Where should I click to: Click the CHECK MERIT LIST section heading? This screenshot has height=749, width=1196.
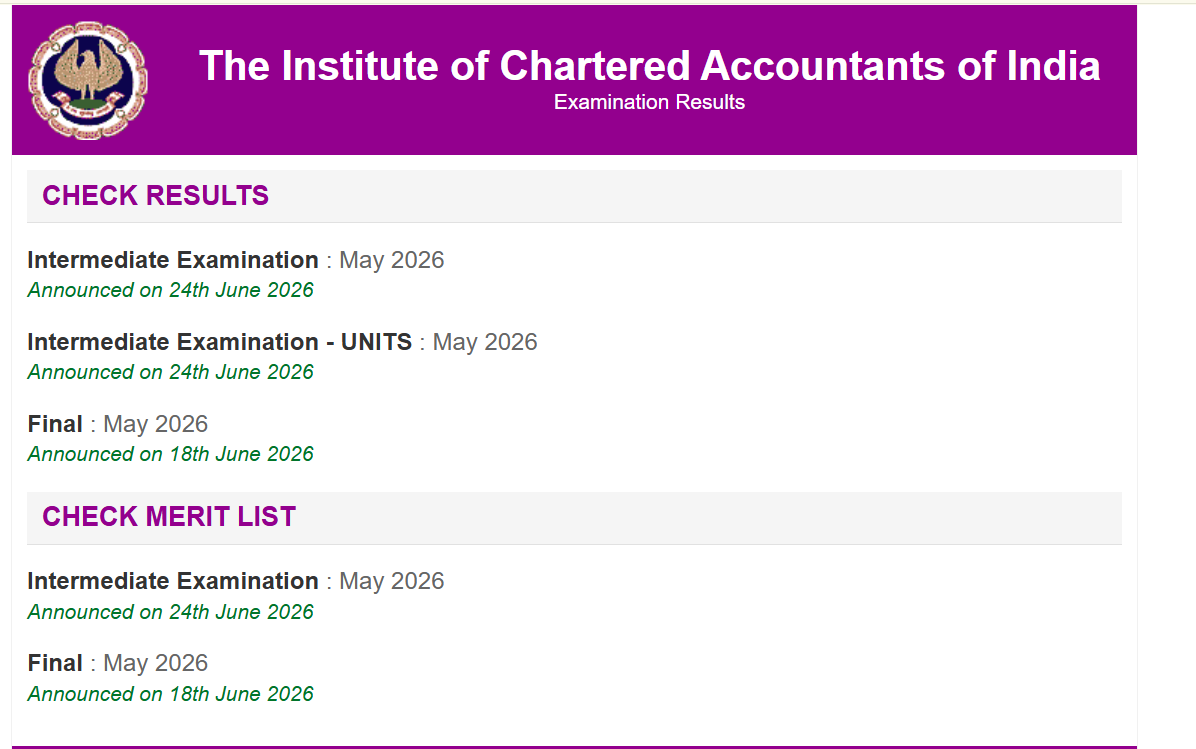(x=169, y=517)
